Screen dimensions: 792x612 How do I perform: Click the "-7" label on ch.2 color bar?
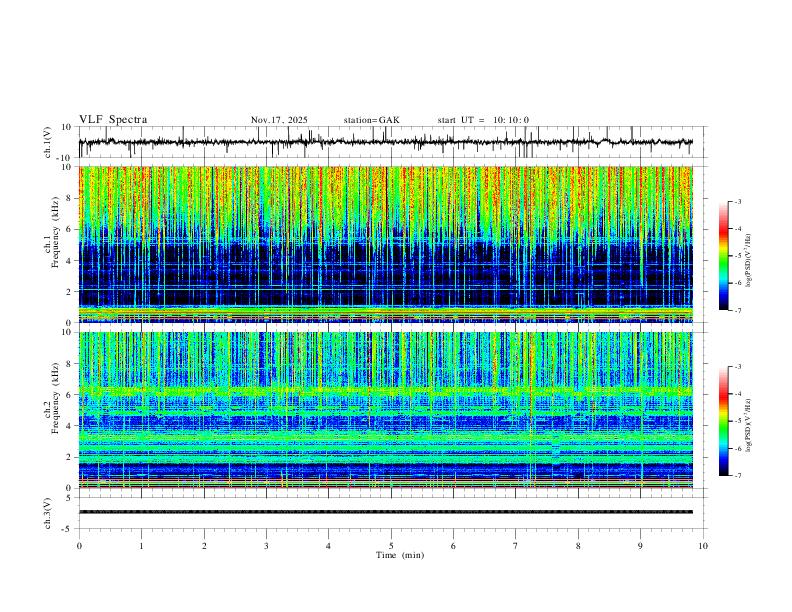(738, 475)
